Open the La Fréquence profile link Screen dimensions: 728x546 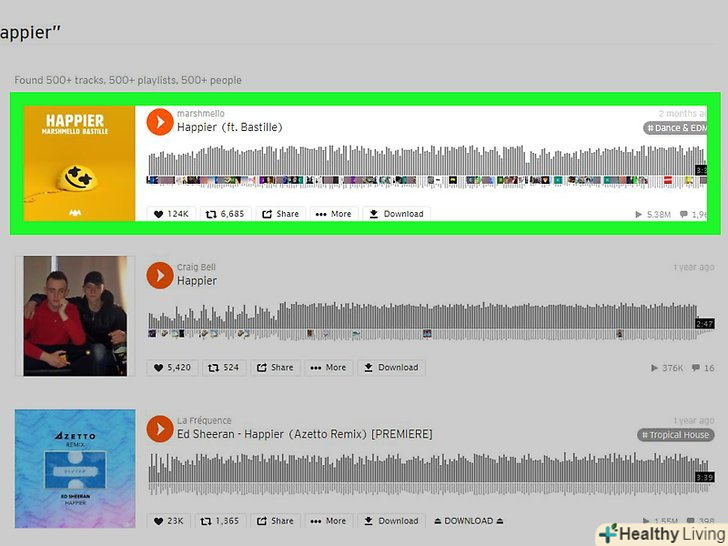pyautogui.click(x=204, y=420)
